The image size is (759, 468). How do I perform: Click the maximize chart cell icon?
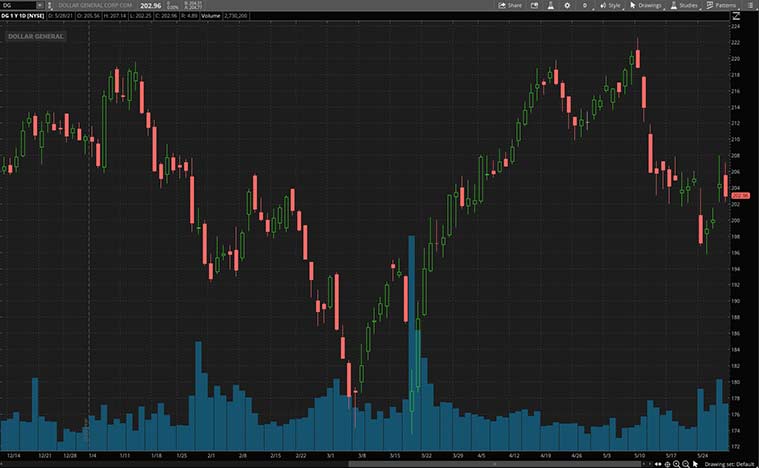(736, 16)
